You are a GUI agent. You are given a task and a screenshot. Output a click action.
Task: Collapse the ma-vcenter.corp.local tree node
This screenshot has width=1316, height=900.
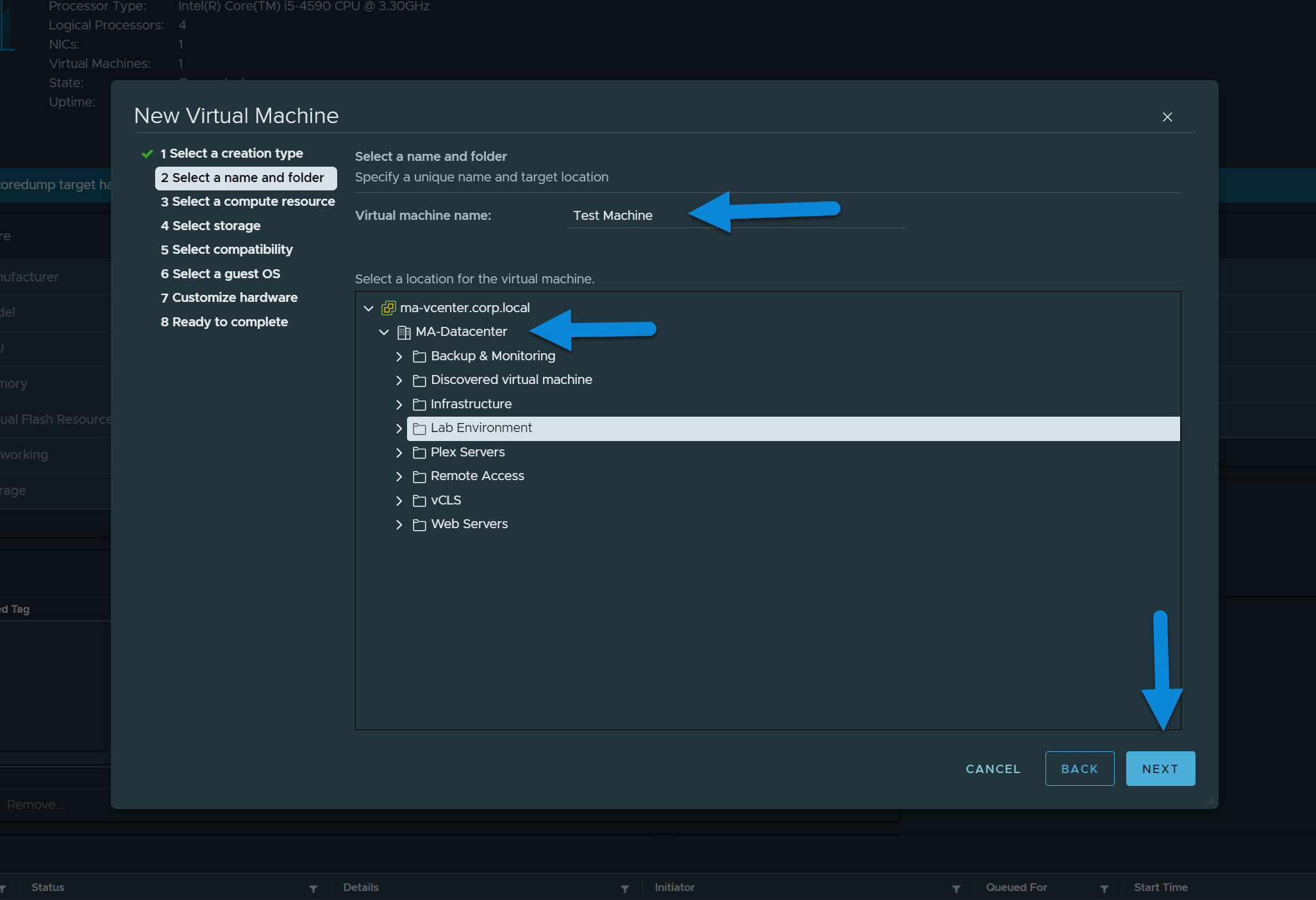(369, 308)
